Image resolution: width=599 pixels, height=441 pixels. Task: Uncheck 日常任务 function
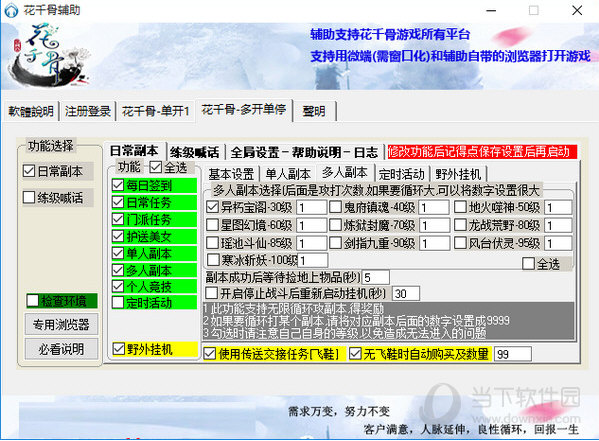point(118,202)
